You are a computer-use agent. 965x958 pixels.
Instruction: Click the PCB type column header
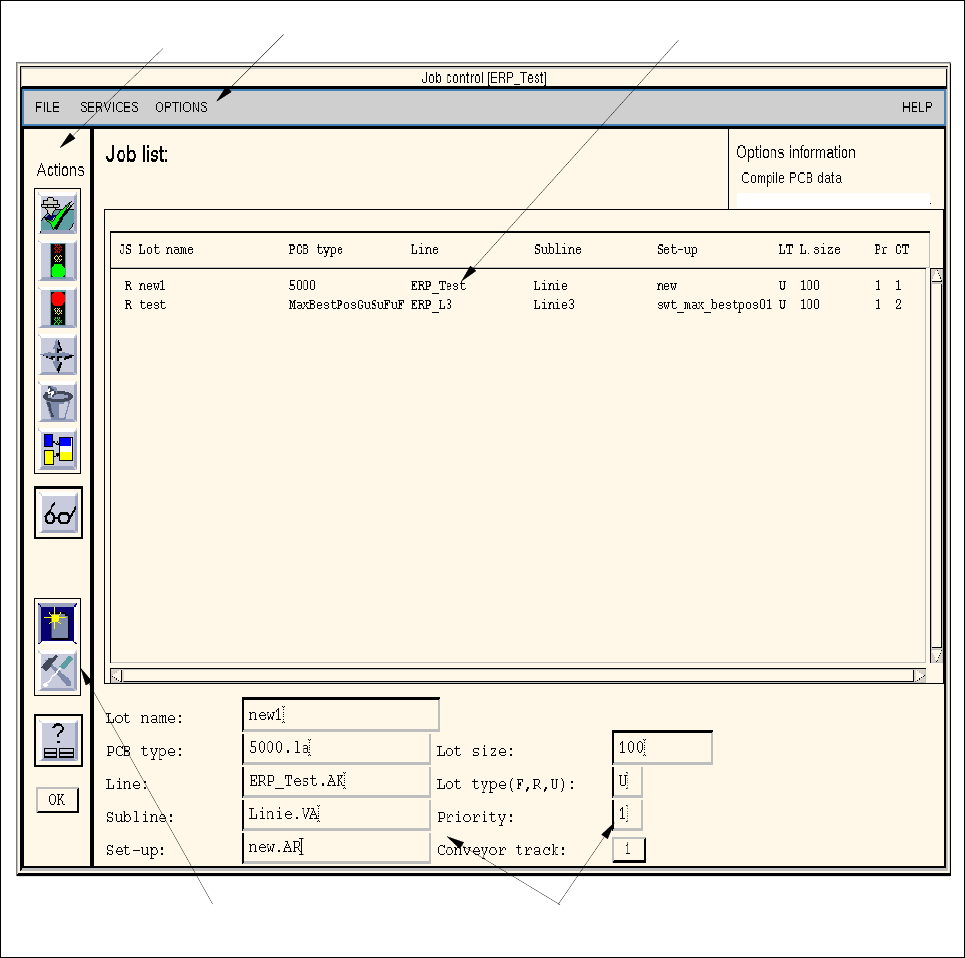tap(315, 249)
